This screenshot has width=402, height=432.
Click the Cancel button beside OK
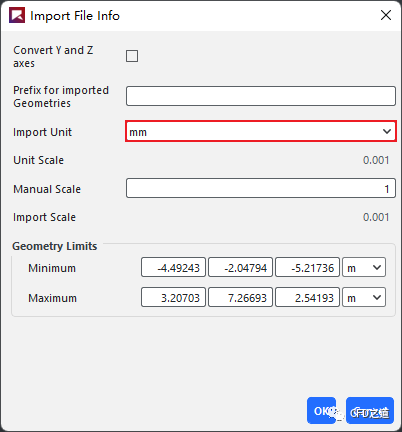point(370,411)
